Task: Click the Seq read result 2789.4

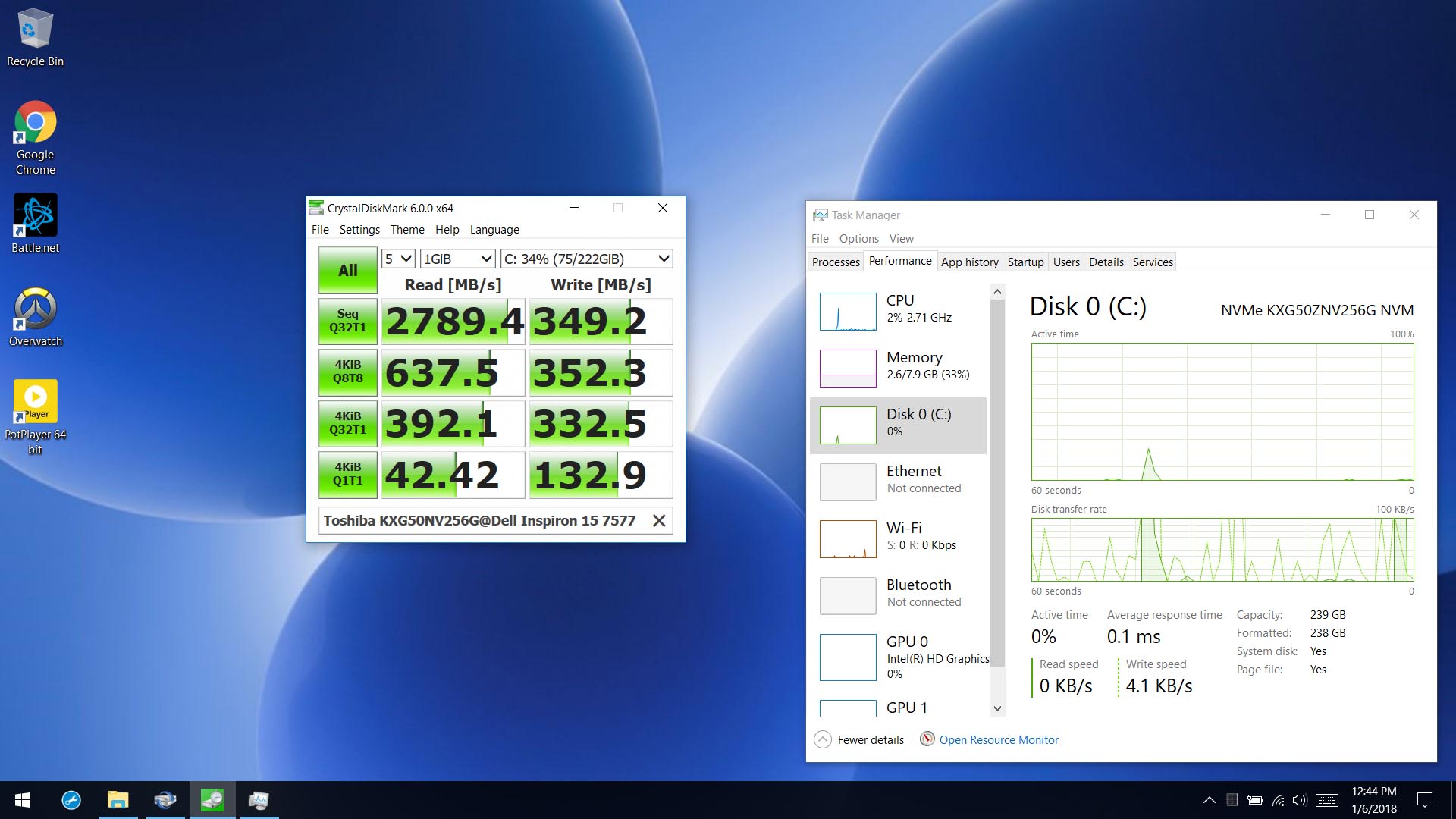Action: (453, 322)
